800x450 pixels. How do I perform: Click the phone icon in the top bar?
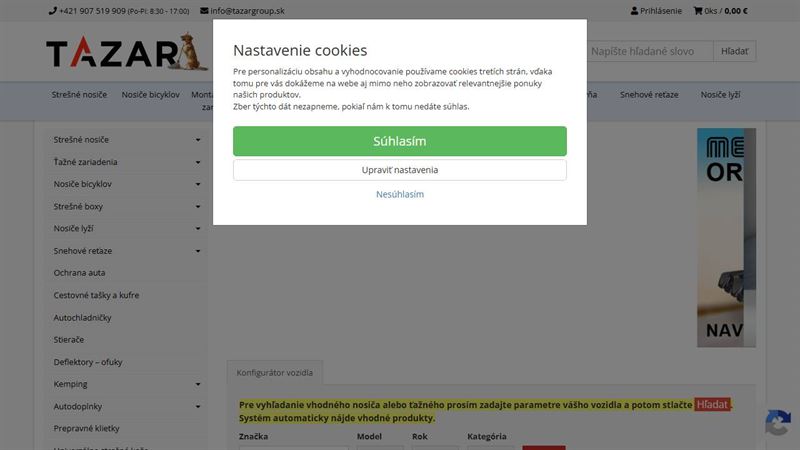pos(53,11)
